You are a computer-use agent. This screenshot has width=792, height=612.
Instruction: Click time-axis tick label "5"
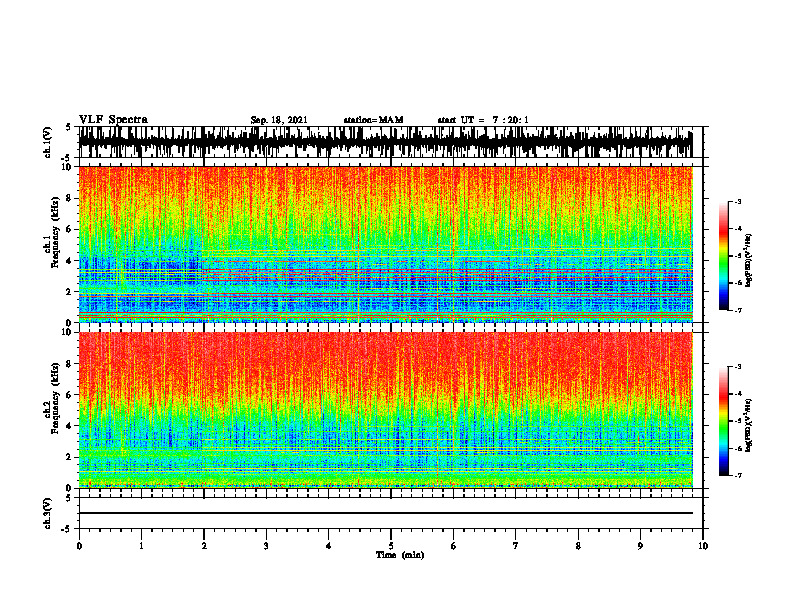[391, 546]
